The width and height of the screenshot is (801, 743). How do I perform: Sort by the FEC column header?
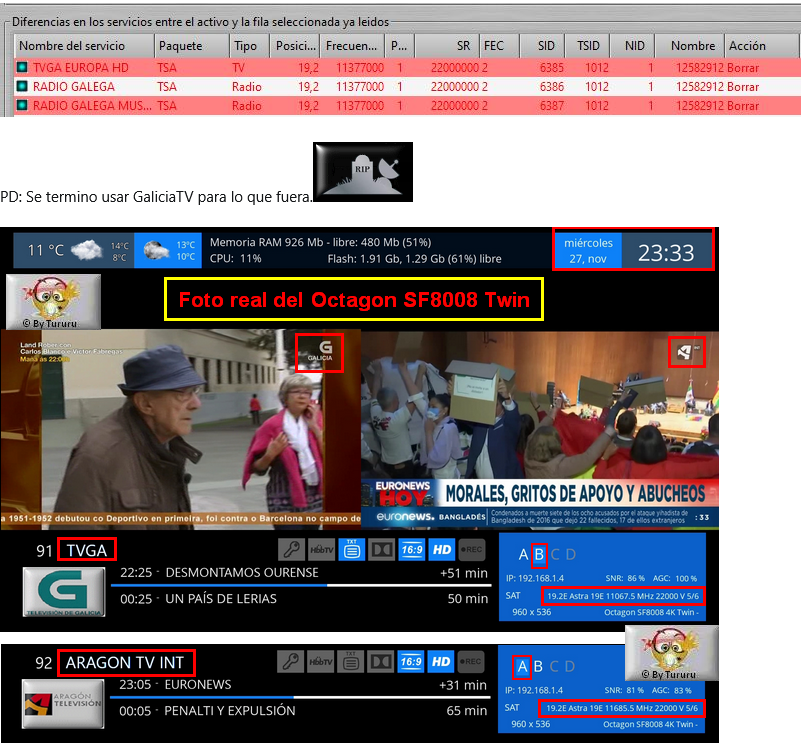coord(500,46)
